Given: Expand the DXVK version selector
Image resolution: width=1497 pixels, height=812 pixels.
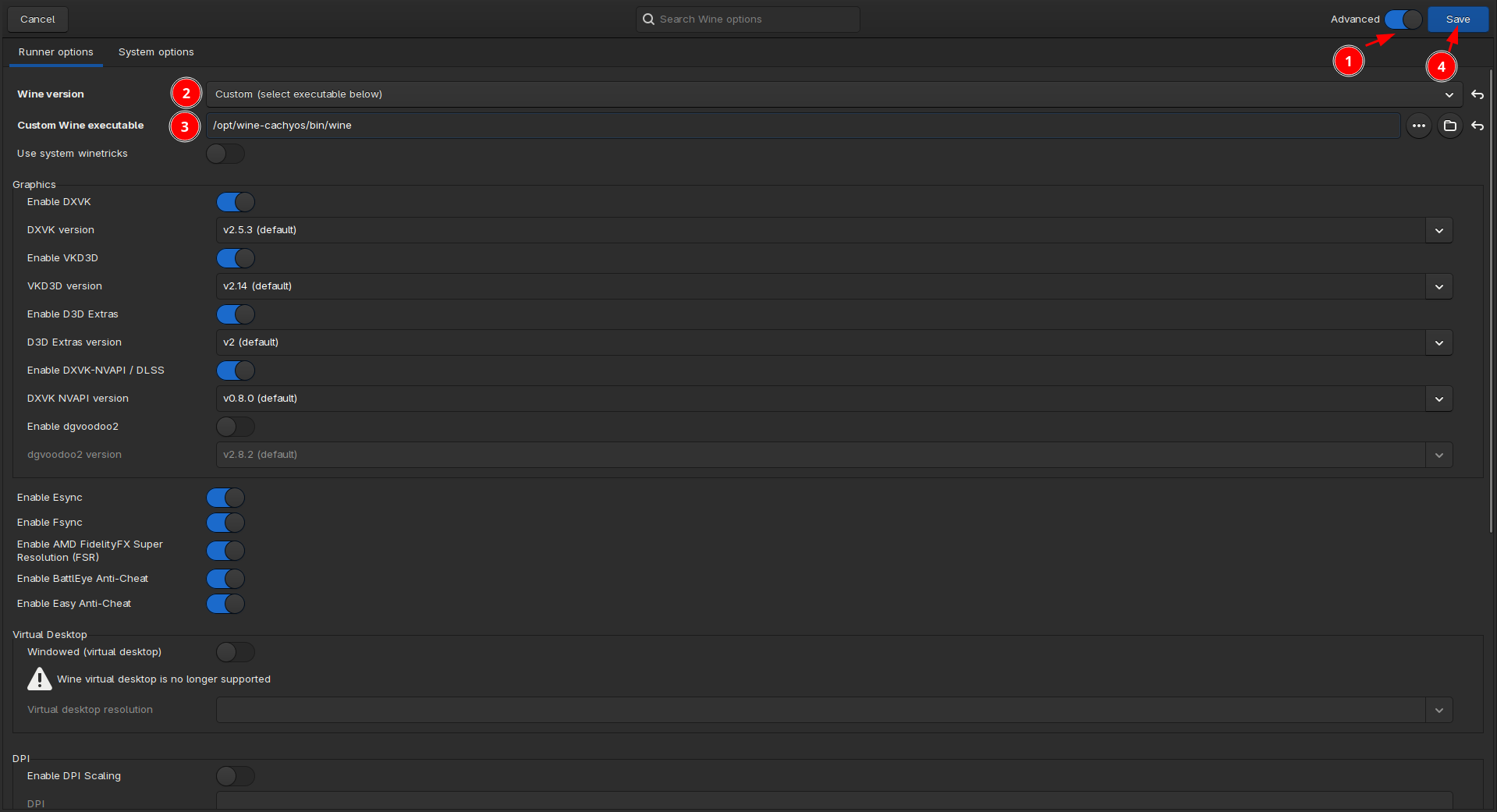Looking at the screenshot, I should [1439, 230].
